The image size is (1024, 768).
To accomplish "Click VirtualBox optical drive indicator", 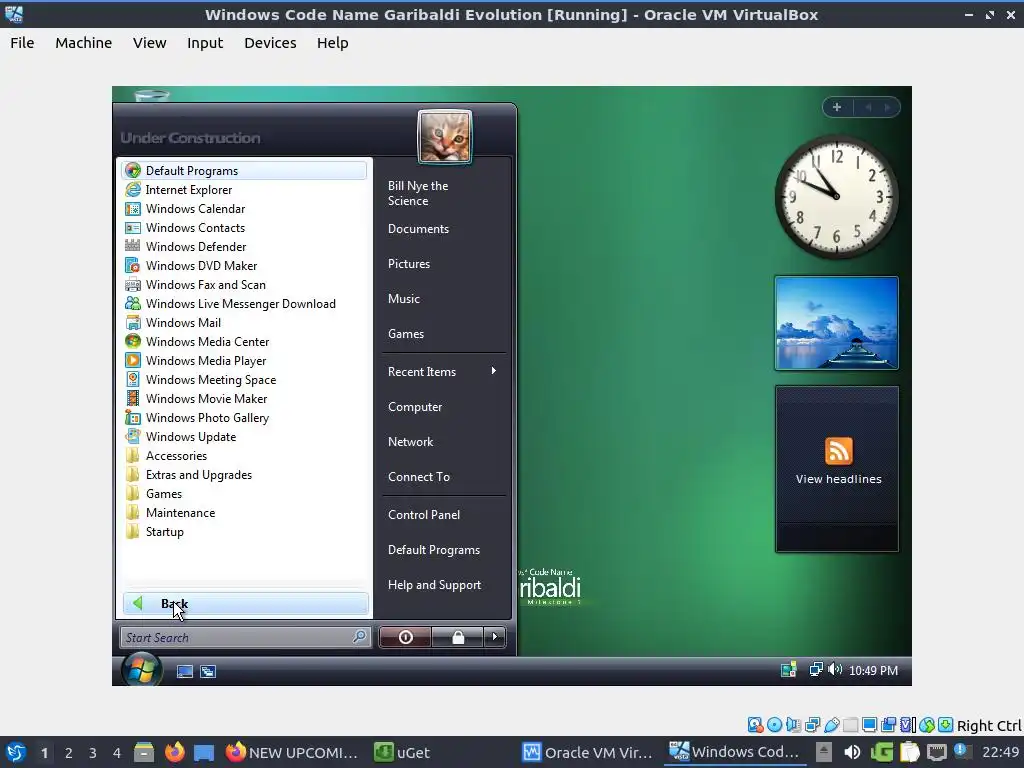I will (x=775, y=725).
